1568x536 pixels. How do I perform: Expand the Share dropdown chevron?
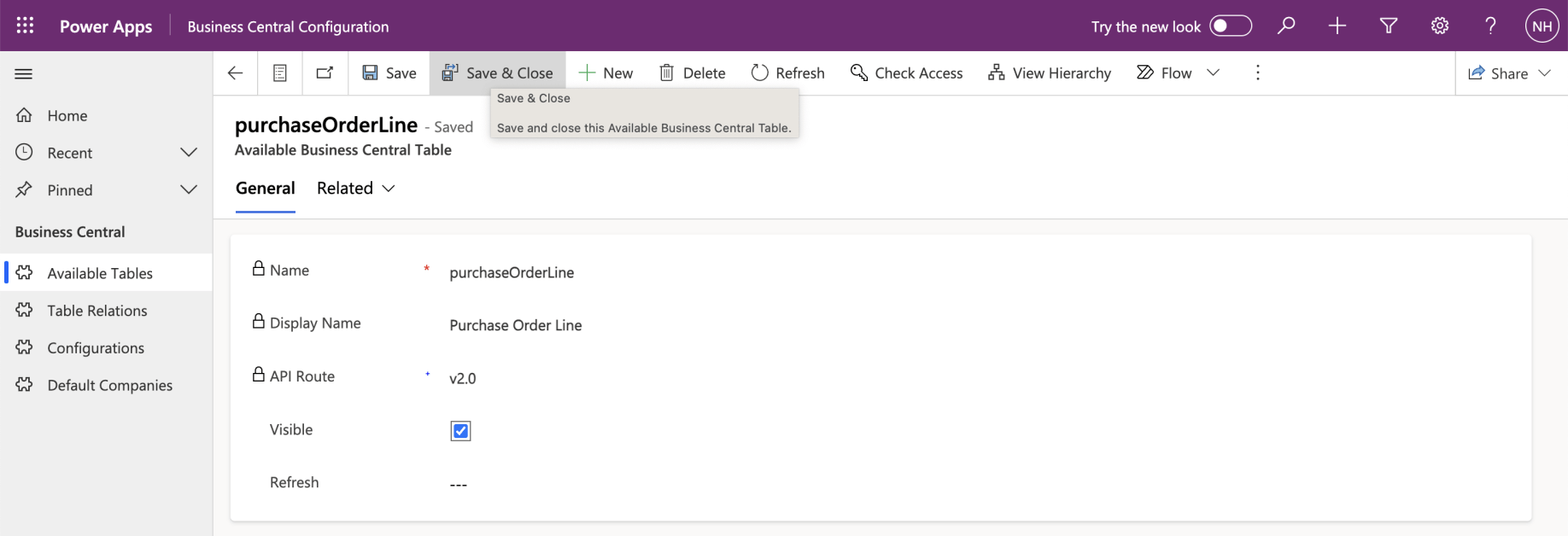tap(1545, 73)
